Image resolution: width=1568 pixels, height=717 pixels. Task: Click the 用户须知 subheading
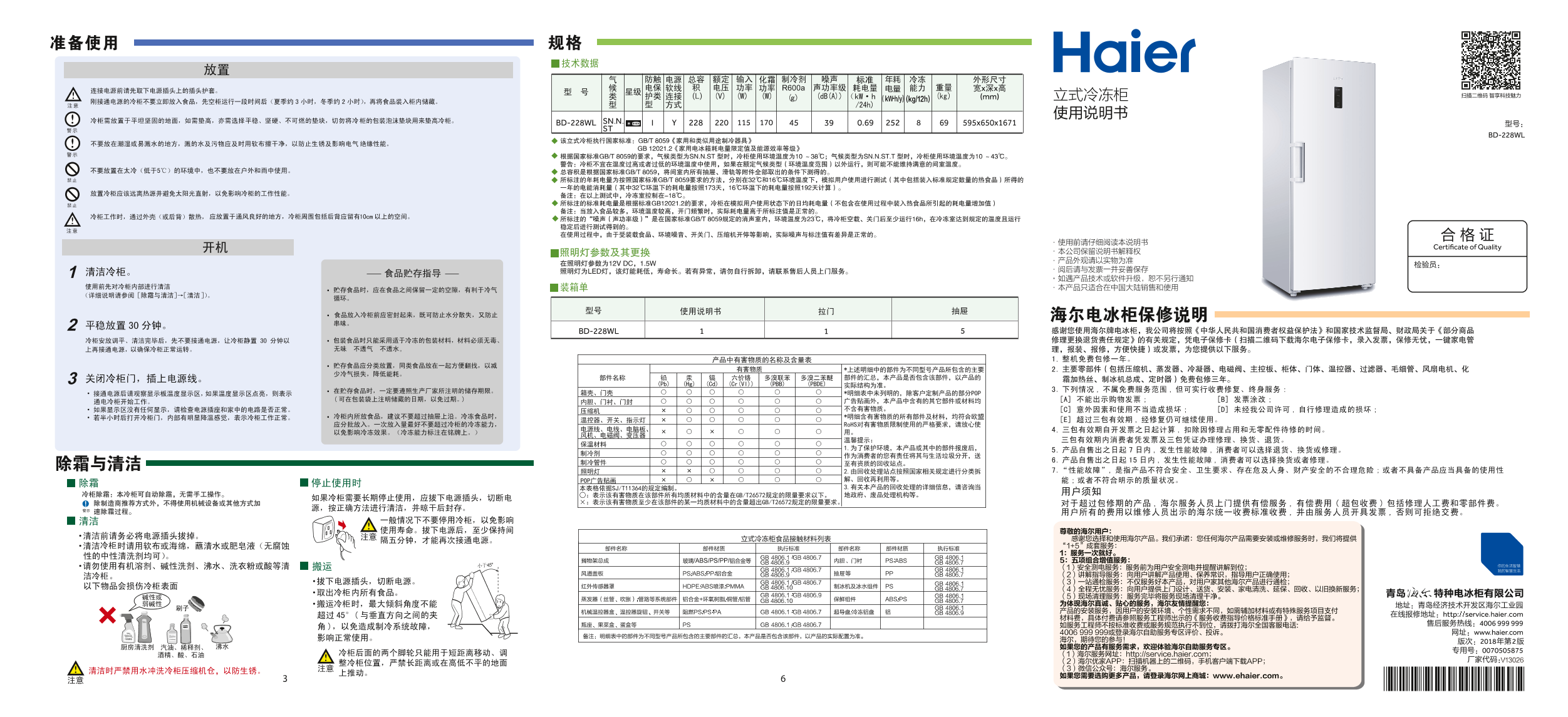1081,491
